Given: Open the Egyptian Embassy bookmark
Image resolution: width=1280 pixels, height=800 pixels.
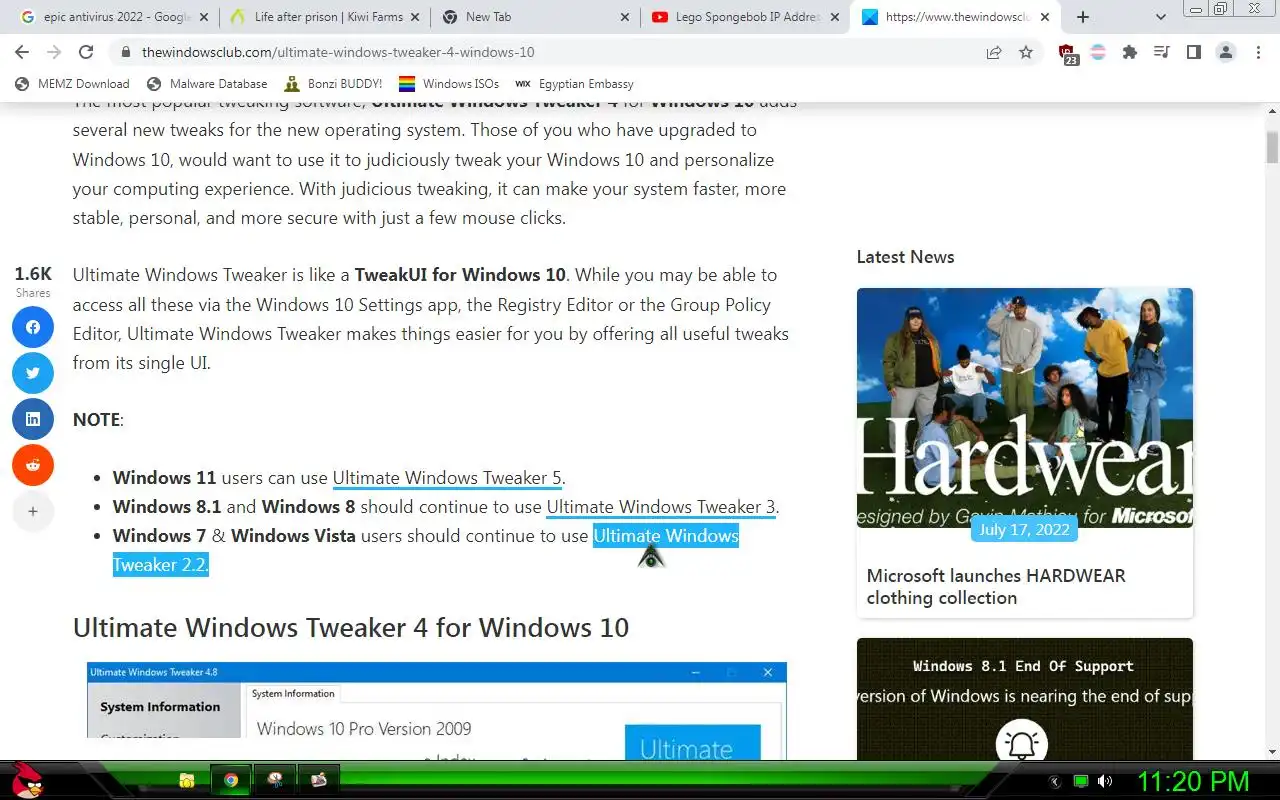Looking at the screenshot, I should 575,84.
